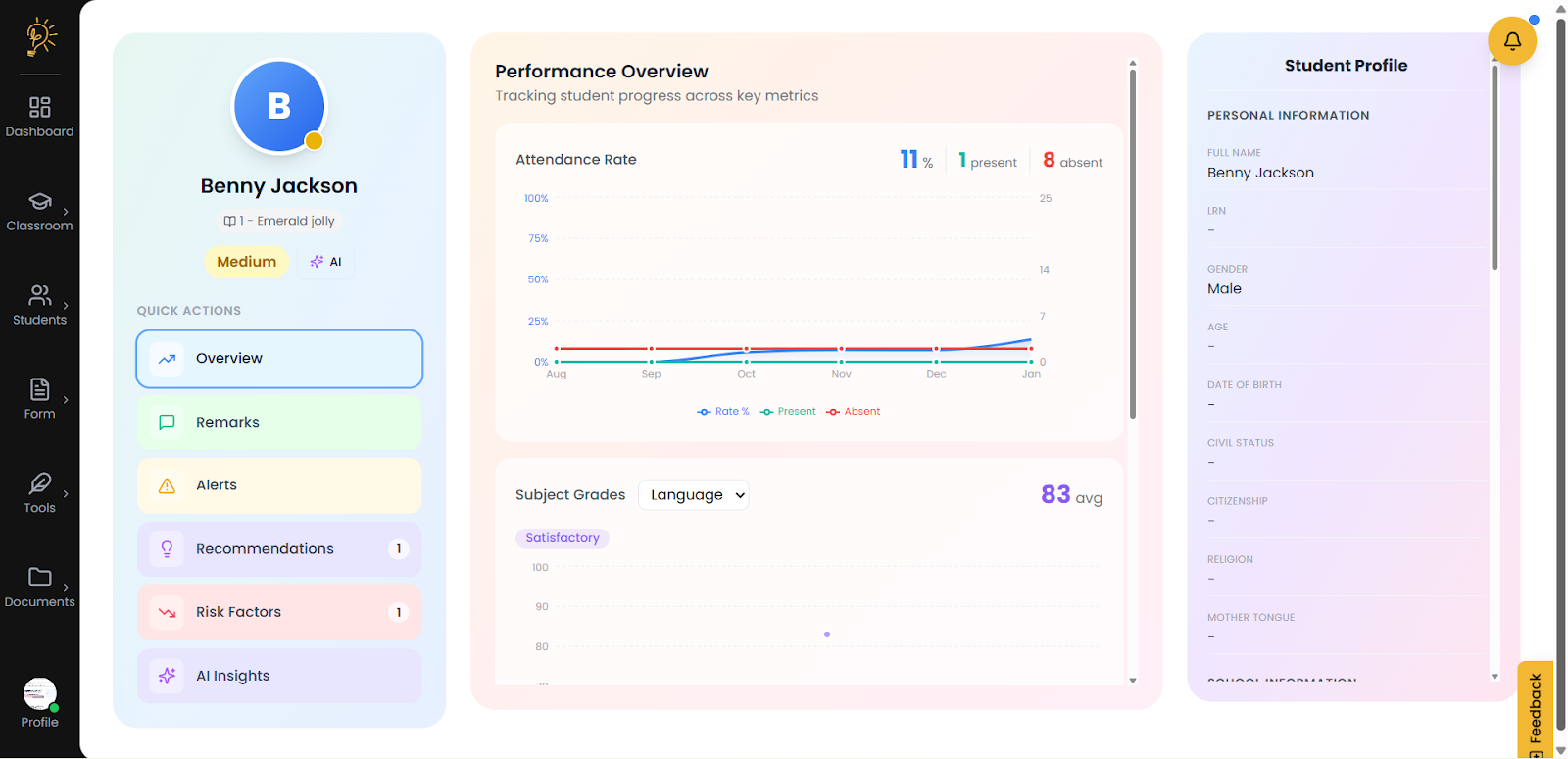Select the Alerts quick action
The image size is (1568, 759).
(x=279, y=485)
